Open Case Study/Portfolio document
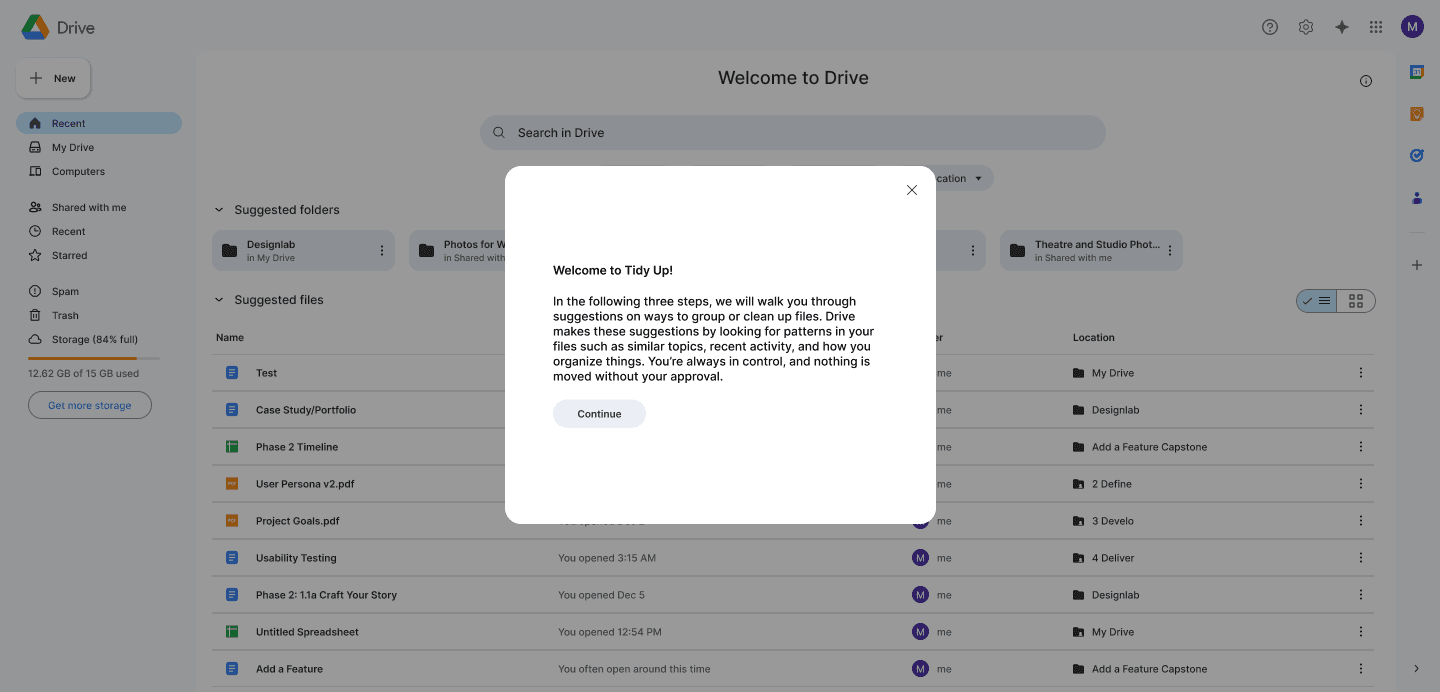The image size is (1440, 692). 305,410
